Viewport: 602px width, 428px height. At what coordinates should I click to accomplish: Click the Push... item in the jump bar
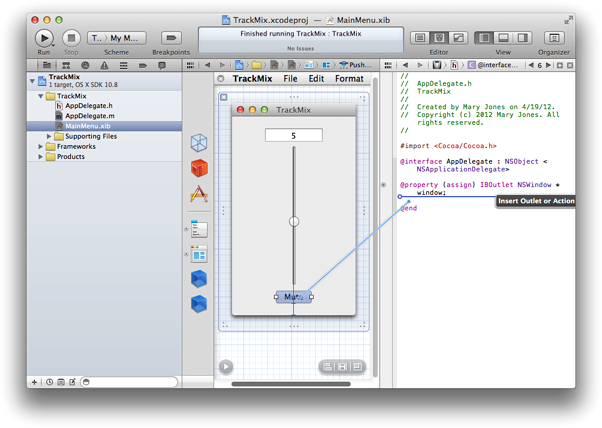[x=356, y=65]
